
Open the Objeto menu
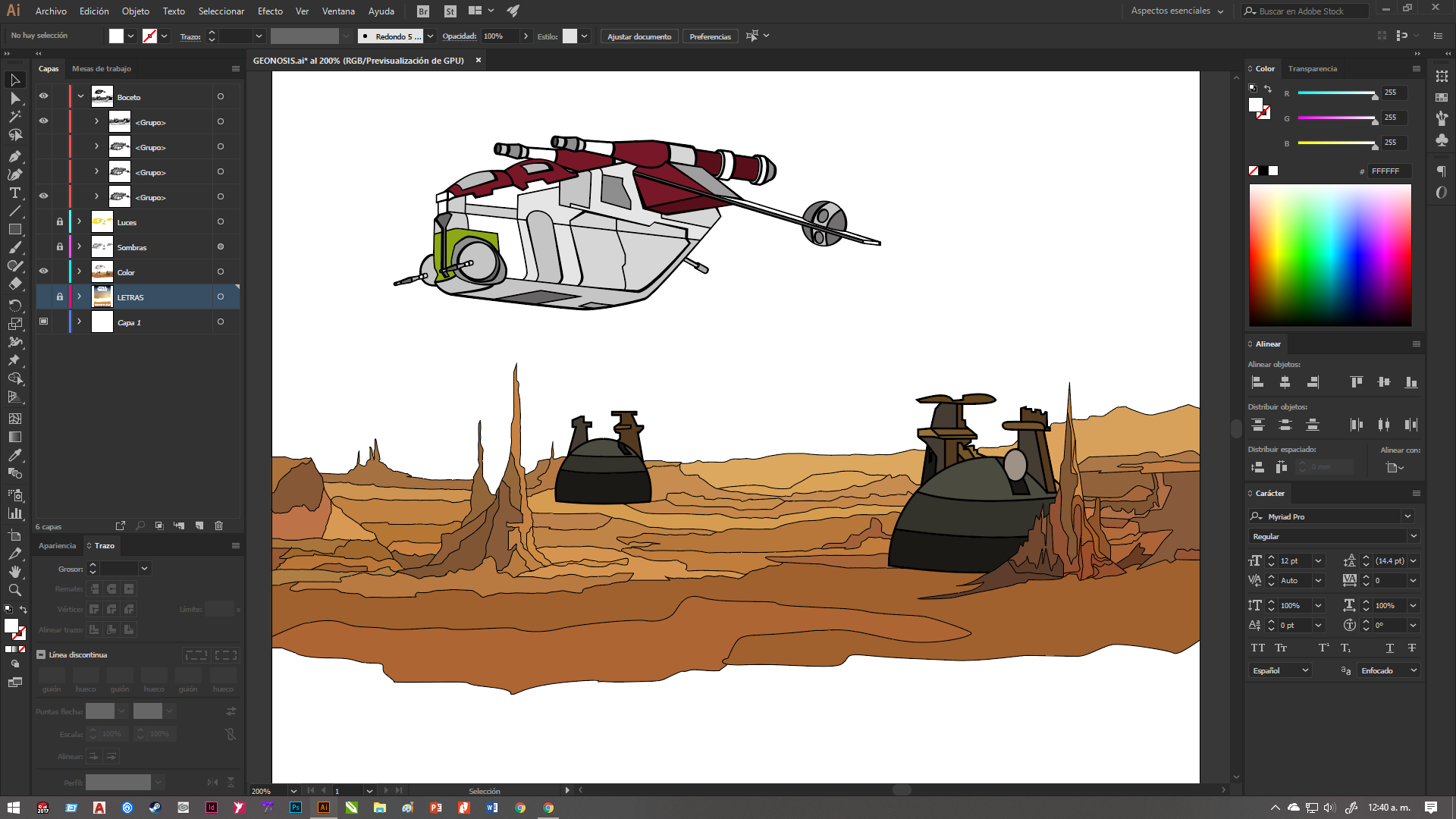(136, 11)
